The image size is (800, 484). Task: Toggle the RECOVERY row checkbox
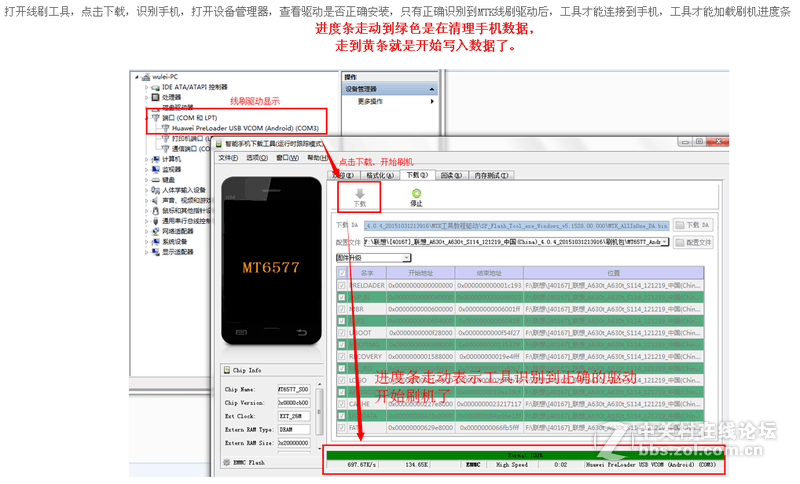pyautogui.click(x=342, y=356)
